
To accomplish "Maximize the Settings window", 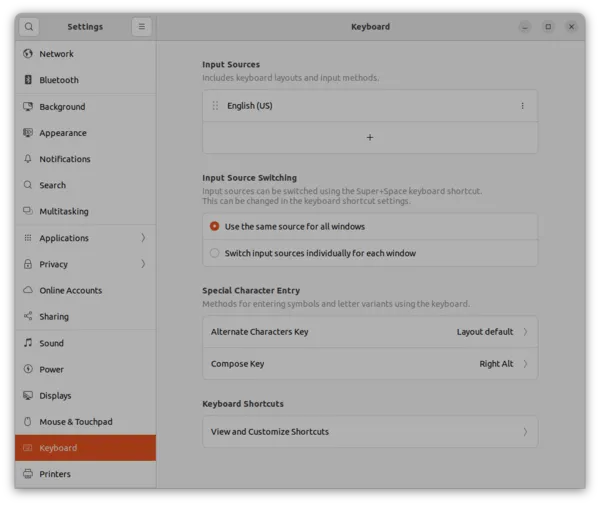I will [x=548, y=27].
